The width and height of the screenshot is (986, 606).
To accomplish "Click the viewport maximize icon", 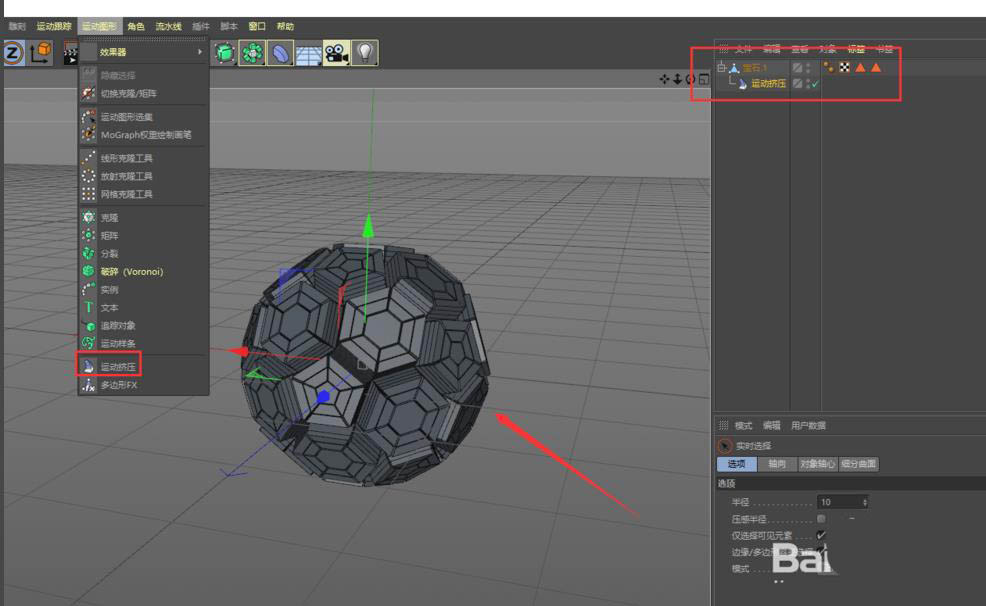I will click(x=704, y=79).
